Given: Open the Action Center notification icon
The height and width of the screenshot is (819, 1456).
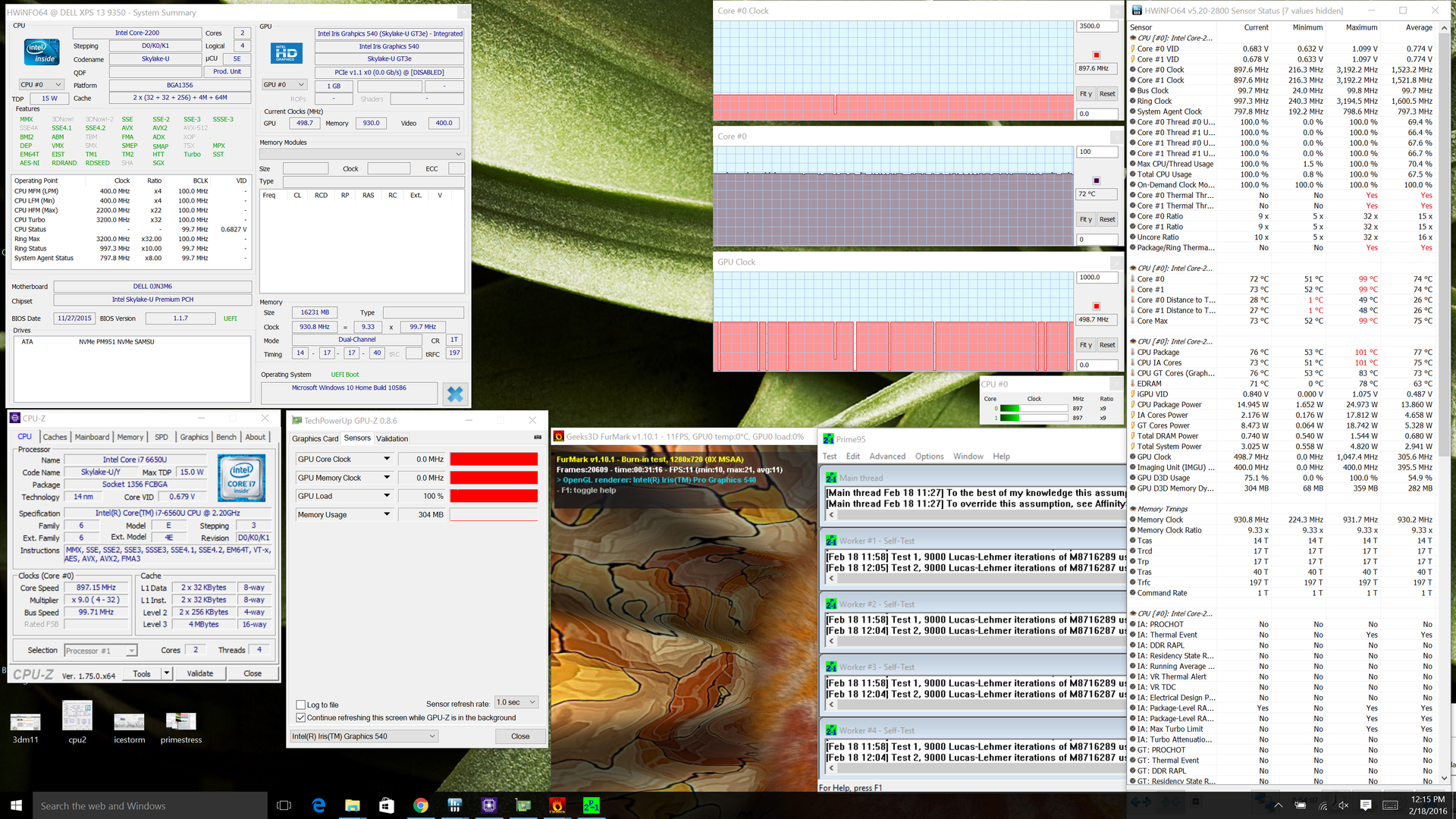Looking at the screenshot, I should (x=1366, y=805).
